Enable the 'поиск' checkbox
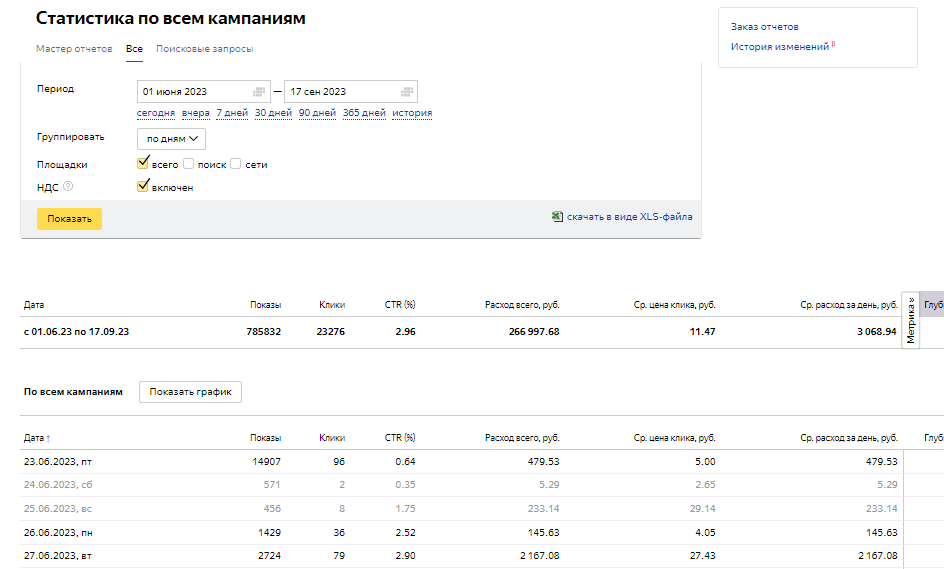This screenshot has width=944, height=569. pyautogui.click(x=188, y=164)
